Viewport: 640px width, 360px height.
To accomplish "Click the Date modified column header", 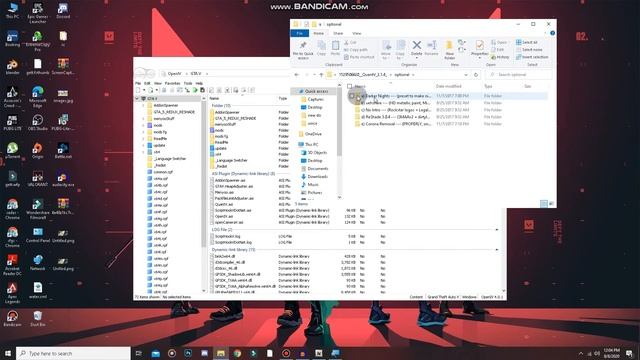I will tap(449, 87).
